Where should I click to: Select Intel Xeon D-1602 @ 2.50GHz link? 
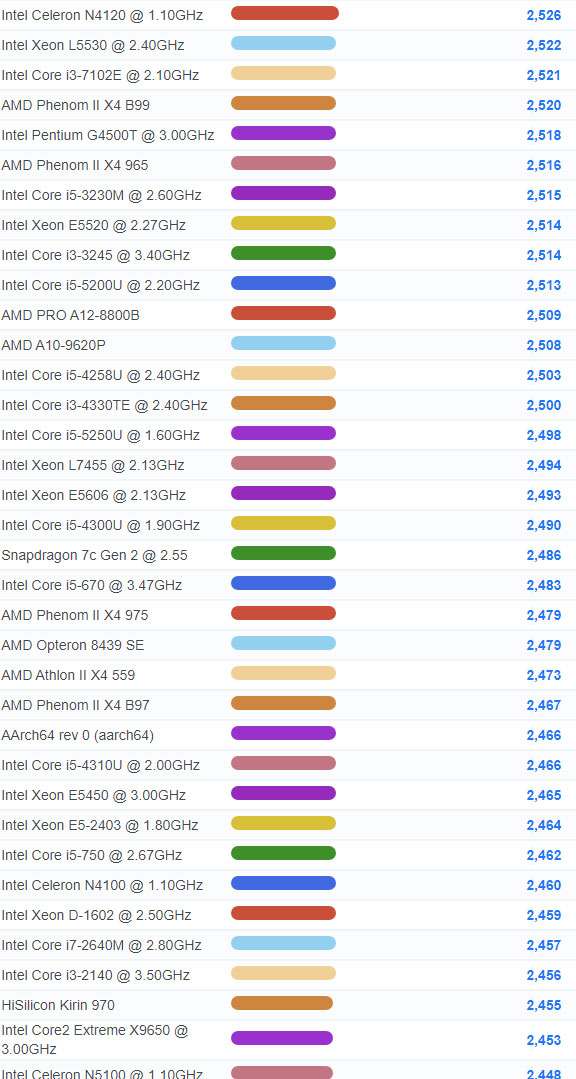[96, 915]
